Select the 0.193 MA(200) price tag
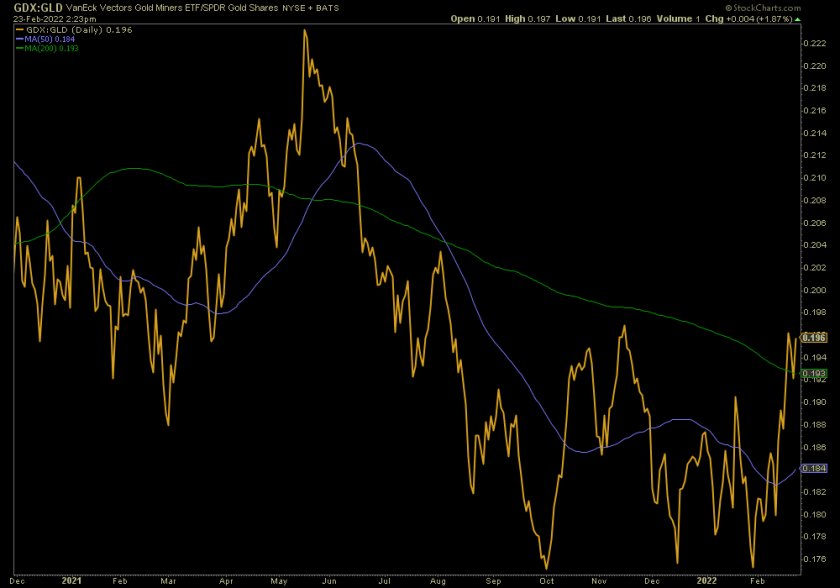The height and width of the screenshot is (588, 840). (814, 373)
